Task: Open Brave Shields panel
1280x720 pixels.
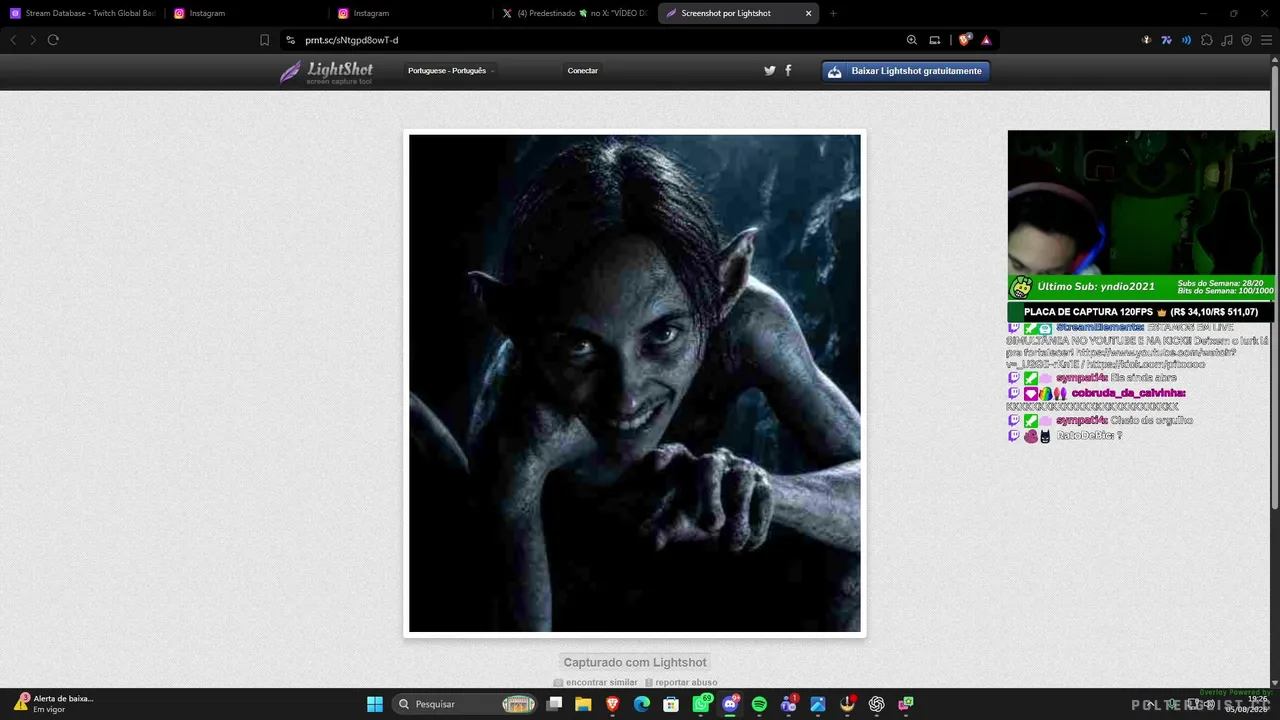Action: [964, 40]
